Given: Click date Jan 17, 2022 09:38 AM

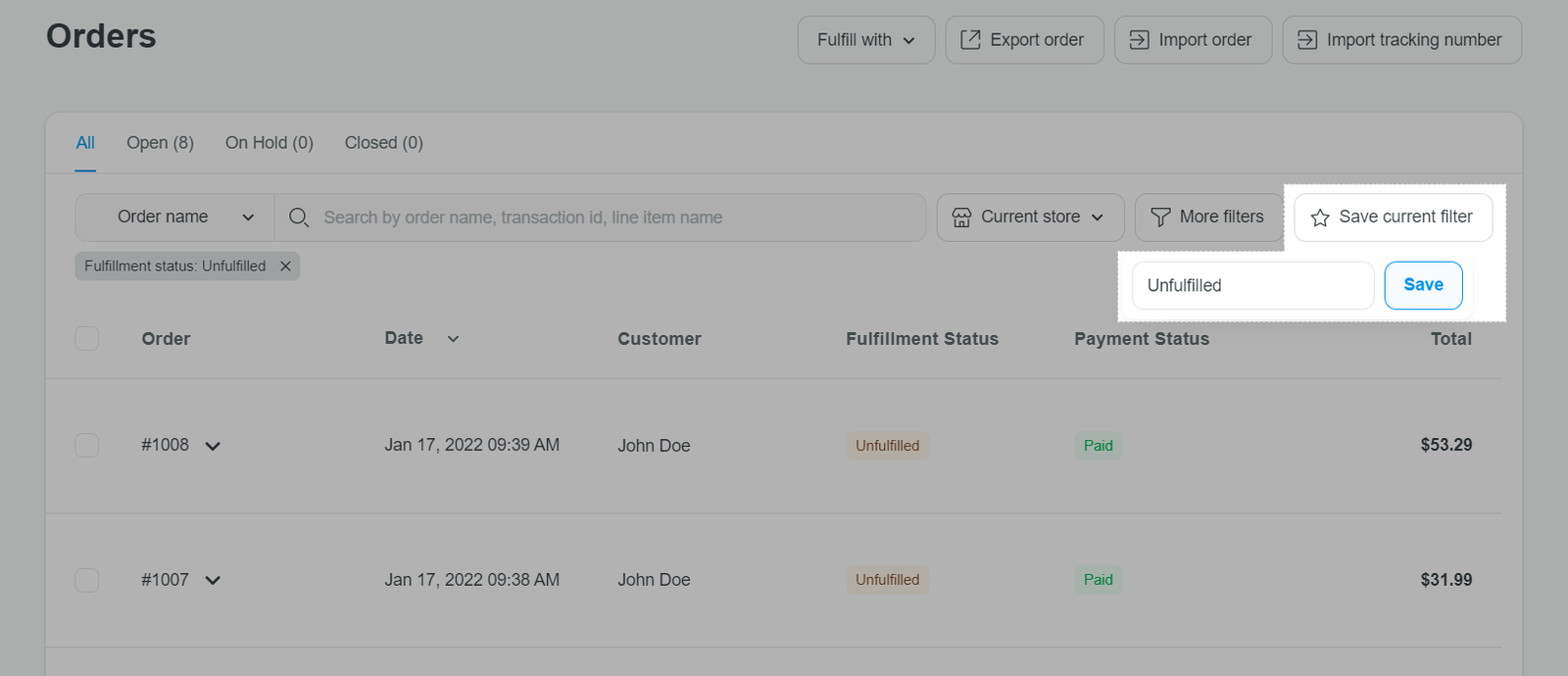Looking at the screenshot, I should tap(471, 580).
